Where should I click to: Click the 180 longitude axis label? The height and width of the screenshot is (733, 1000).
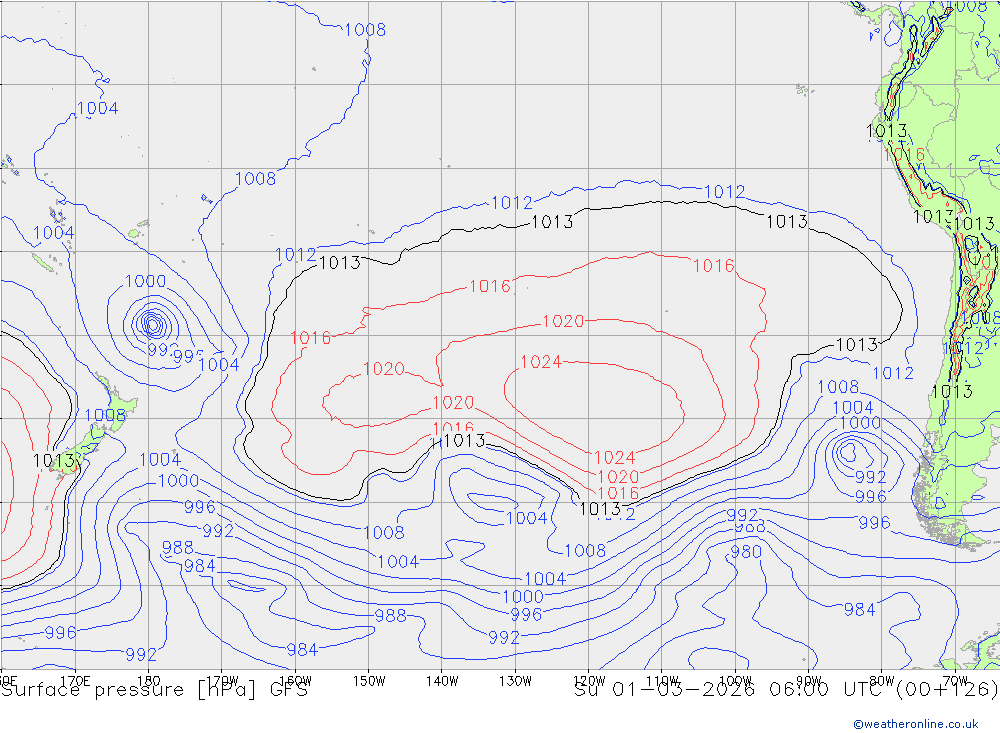(149, 681)
